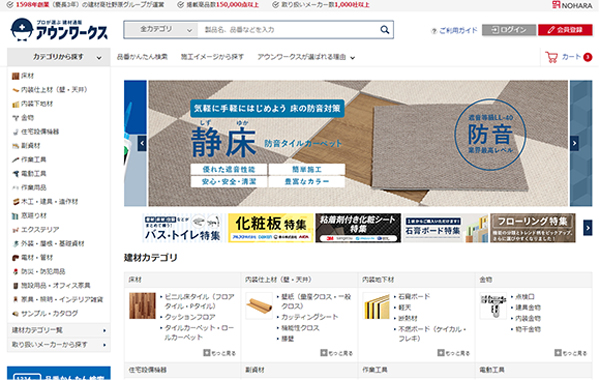Show previous banner slide arrow
This screenshot has width=600, height=380.
(x=142, y=144)
